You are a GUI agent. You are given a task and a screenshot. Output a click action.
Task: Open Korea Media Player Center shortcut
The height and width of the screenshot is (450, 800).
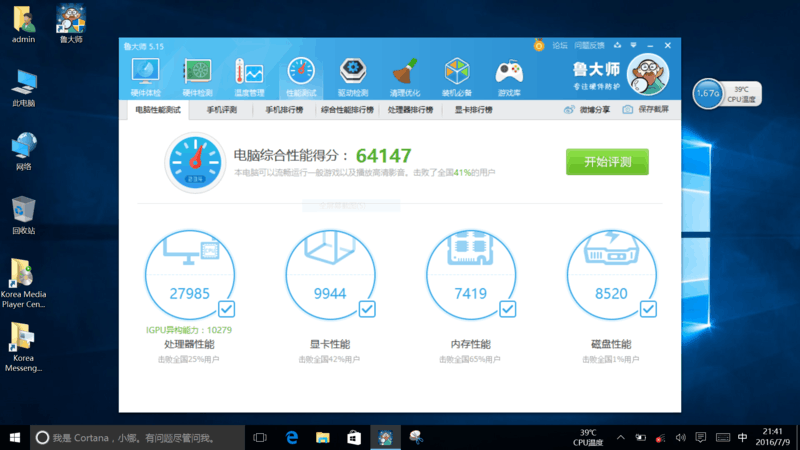coord(23,283)
